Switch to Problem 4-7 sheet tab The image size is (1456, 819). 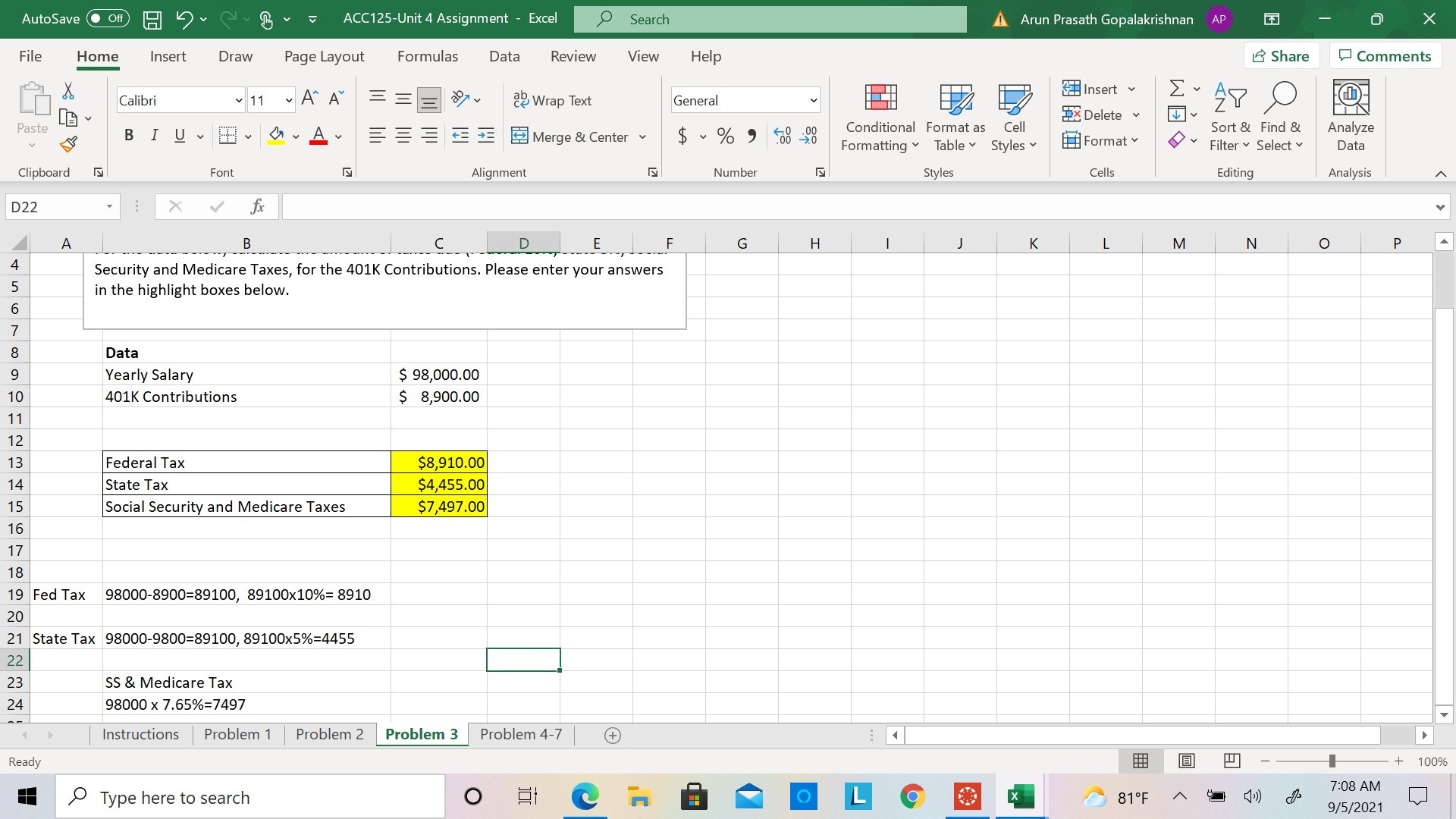521,734
